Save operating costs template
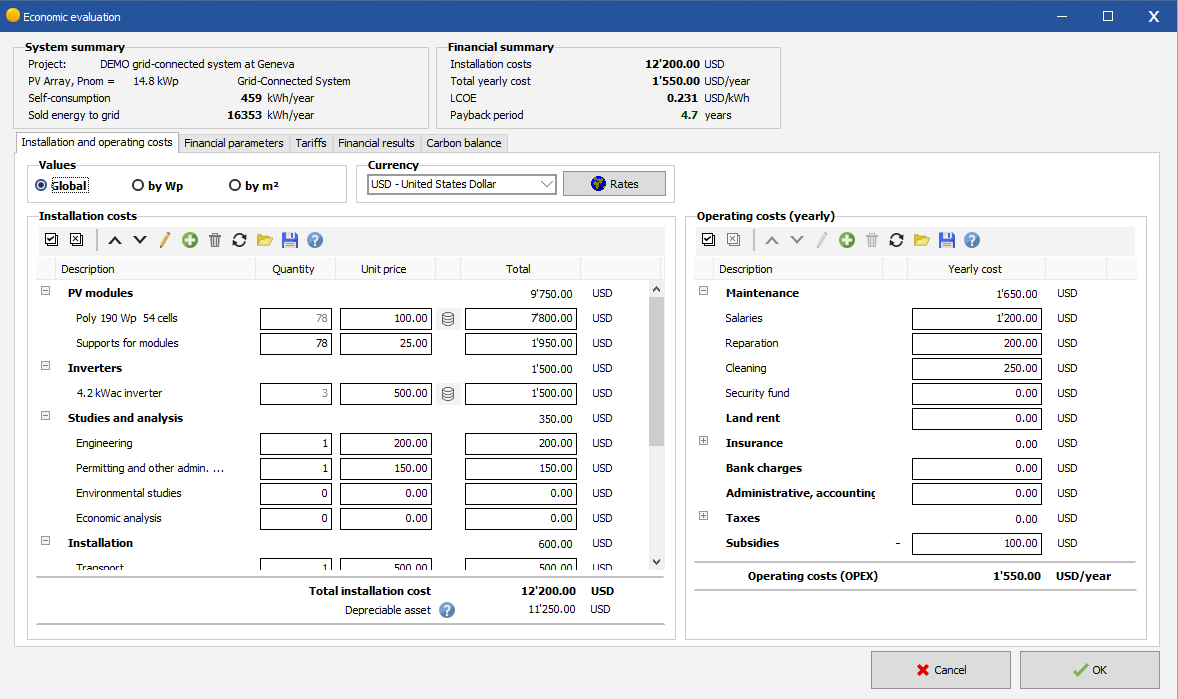 pyautogui.click(x=947, y=241)
